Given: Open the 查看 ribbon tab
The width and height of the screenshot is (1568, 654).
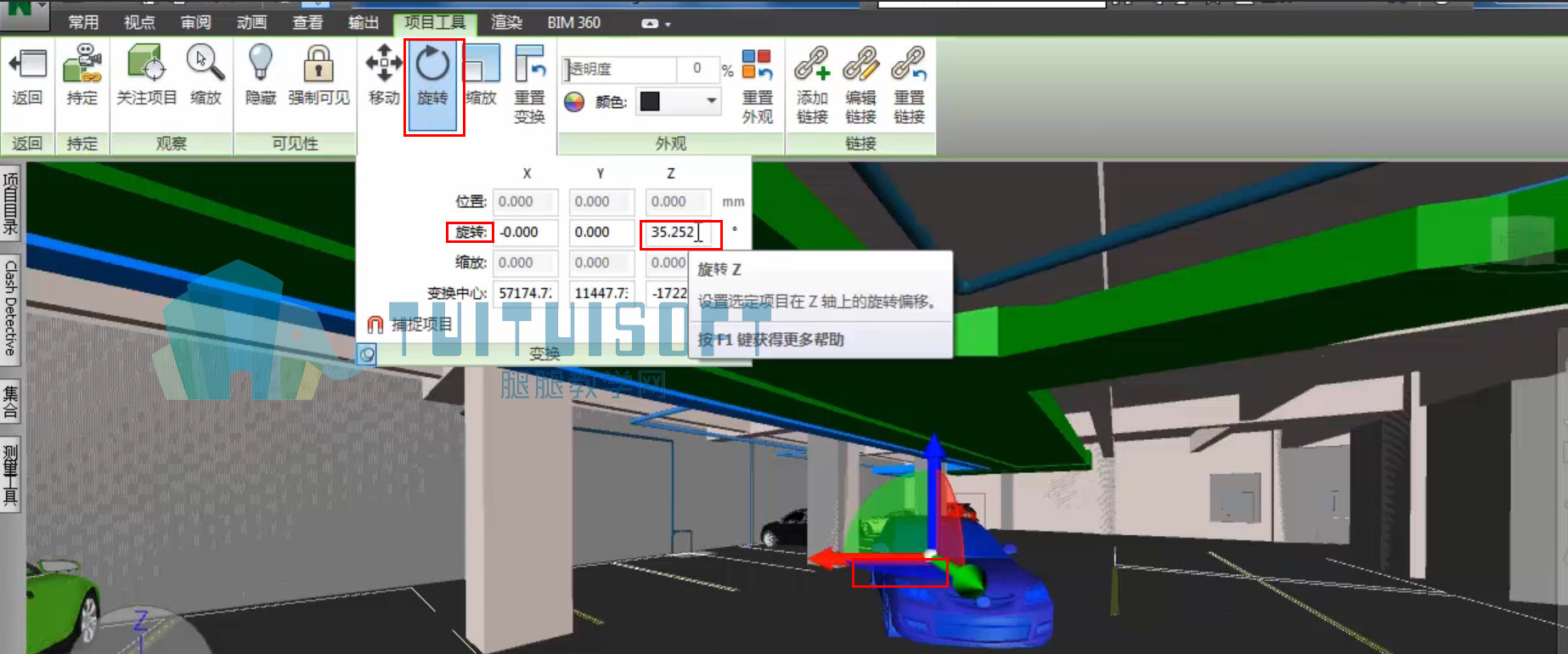Looking at the screenshot, I should 307,22.
